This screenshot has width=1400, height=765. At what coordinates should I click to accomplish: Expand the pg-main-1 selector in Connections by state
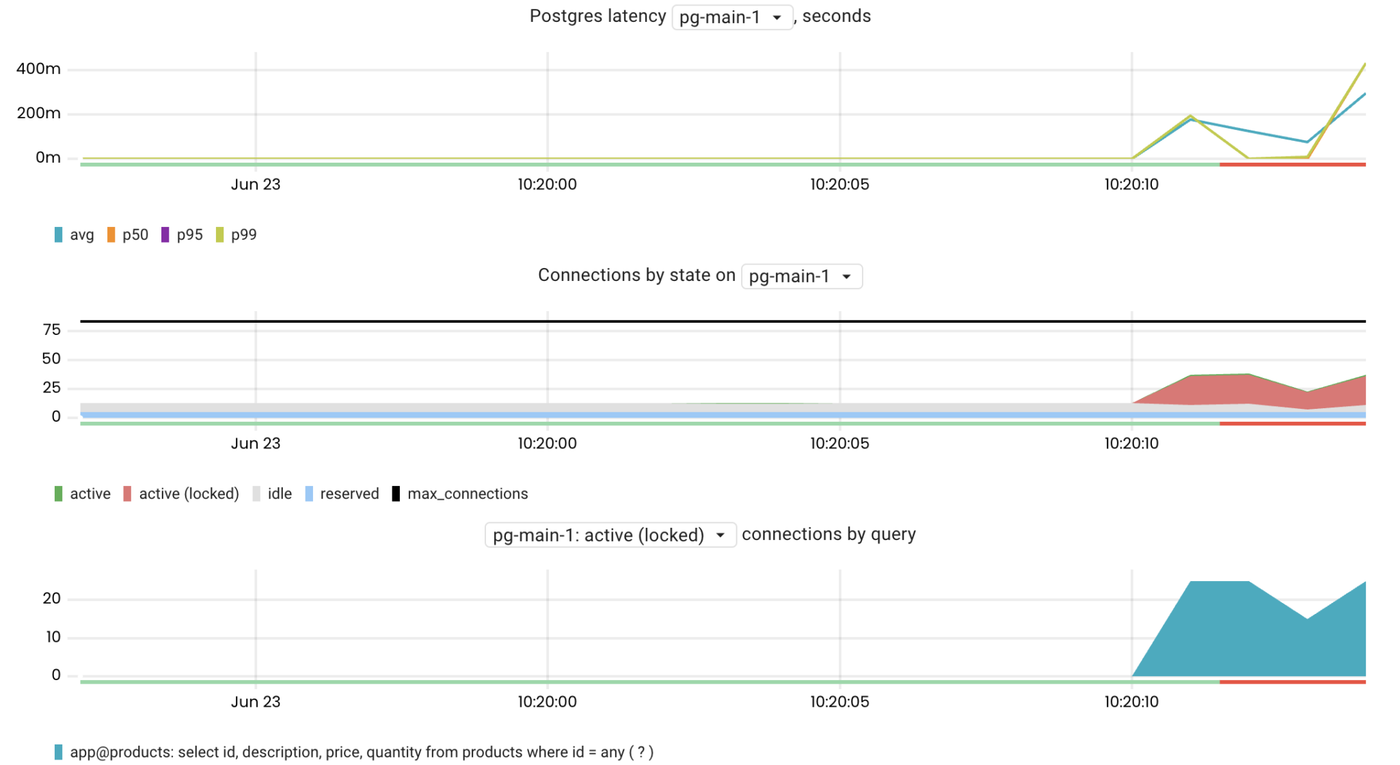[x=801, y=277]
